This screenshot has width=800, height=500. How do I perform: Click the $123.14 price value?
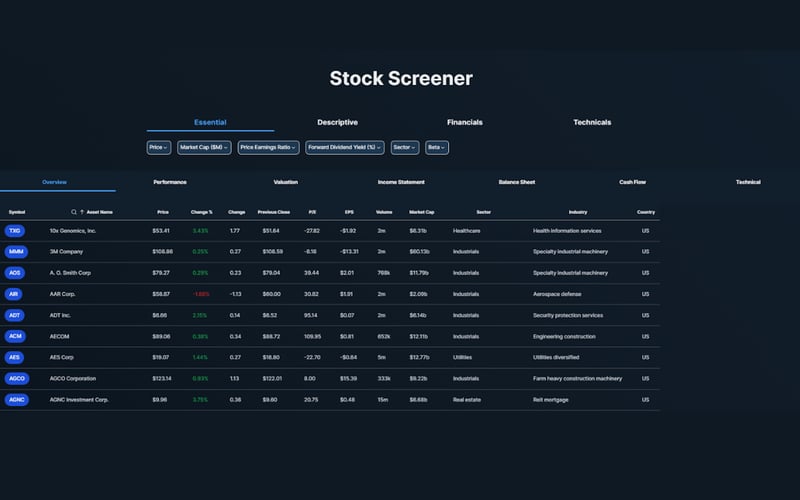(162, 379)
